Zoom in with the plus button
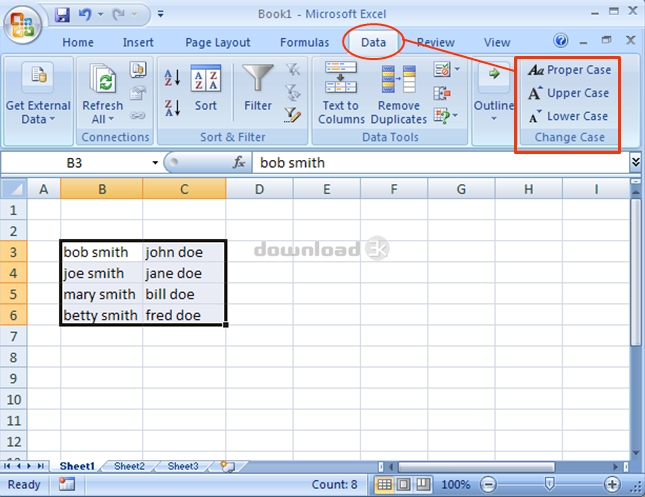 [612, 484]
